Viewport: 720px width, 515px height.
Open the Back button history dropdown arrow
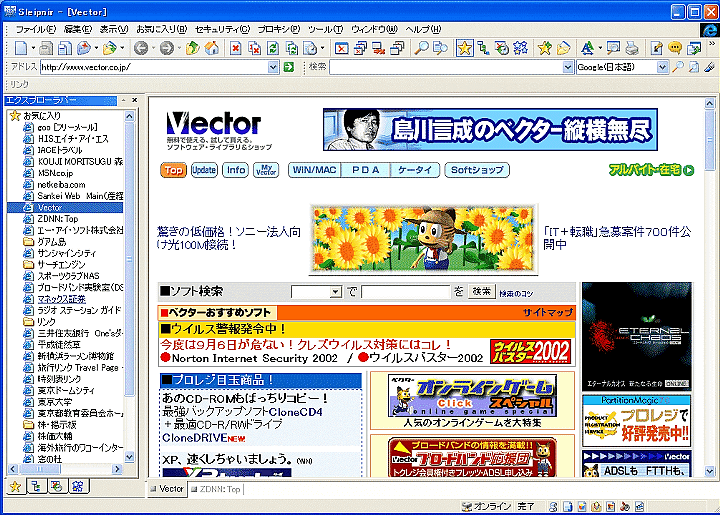pos(153,48)
